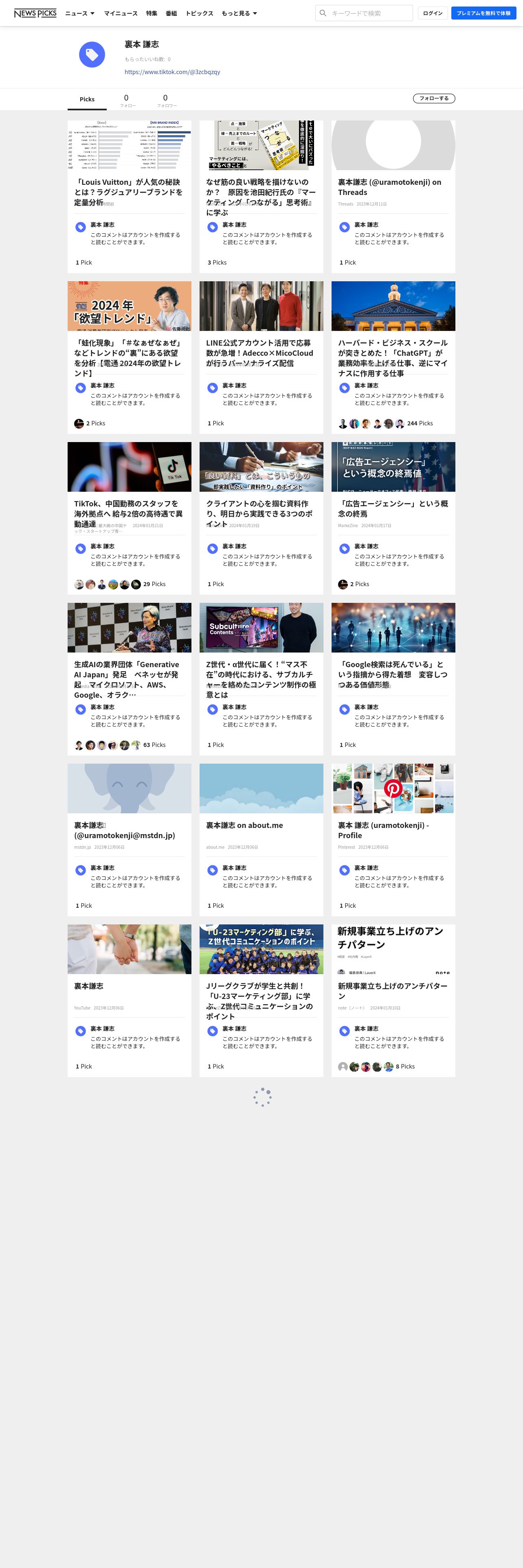
Task: Click picker avatars on ChatGPT Harvard card
Action: (371, 423)
